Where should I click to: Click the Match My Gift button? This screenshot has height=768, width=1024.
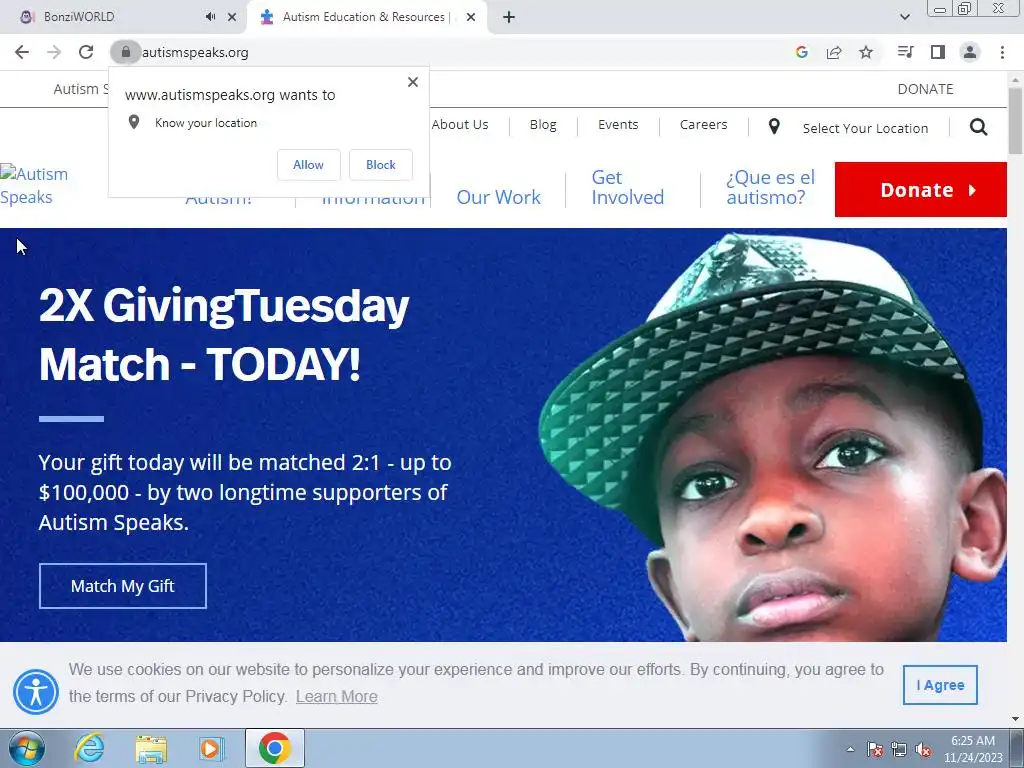123,586
